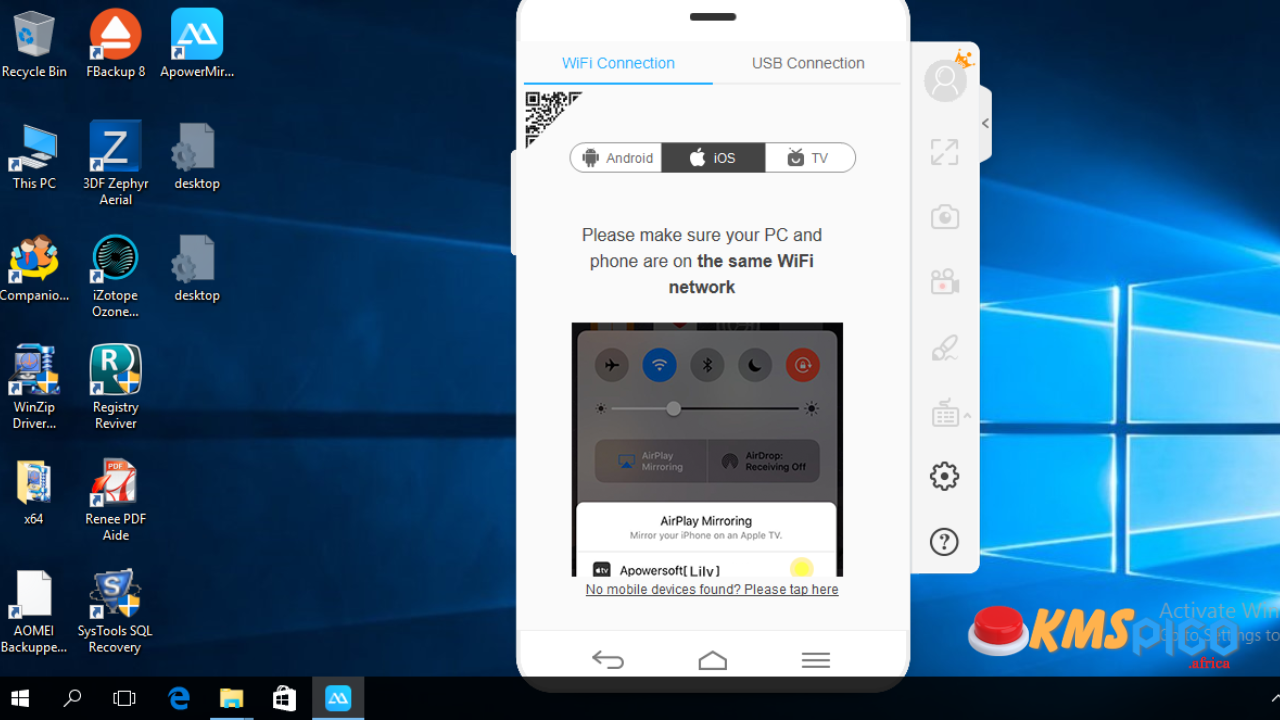
Task: Open File Explorer from taskbar
Action: click(231, 698)
